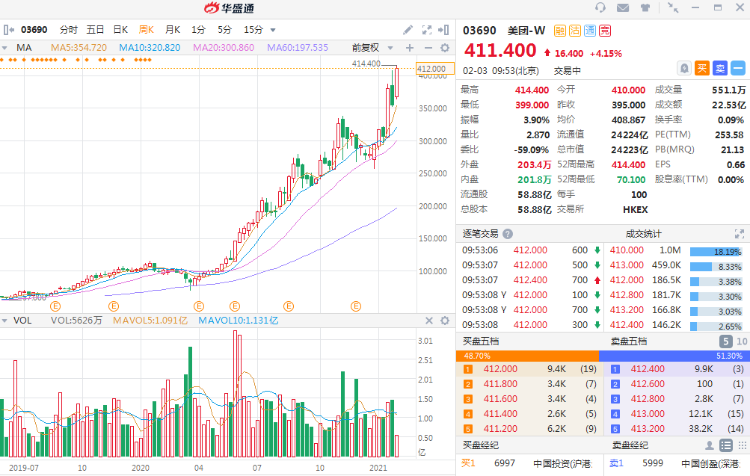
Task: Open the chart settings gear icon
Action: click(444, 48)
